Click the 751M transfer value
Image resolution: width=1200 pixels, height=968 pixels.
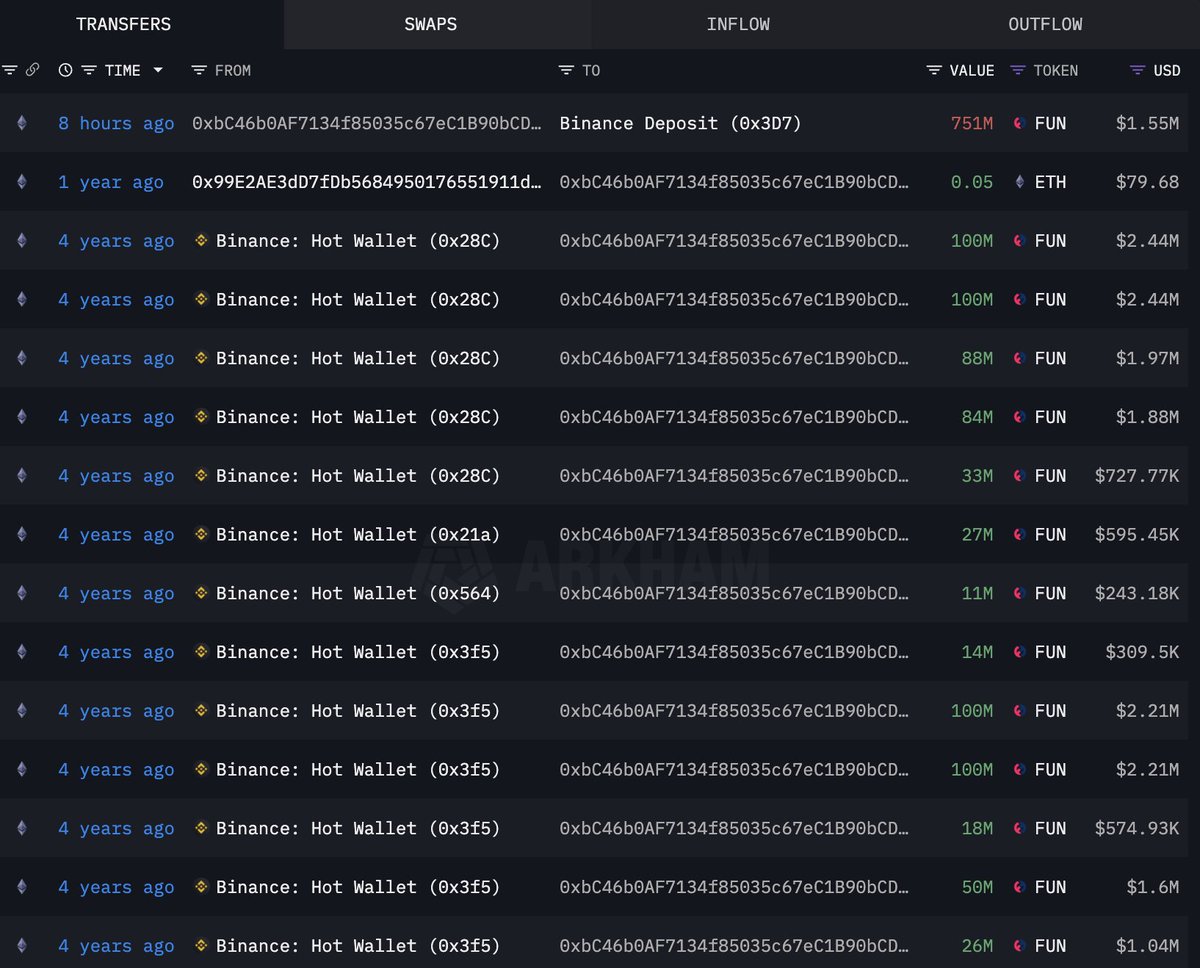click(x=972, y=123)
